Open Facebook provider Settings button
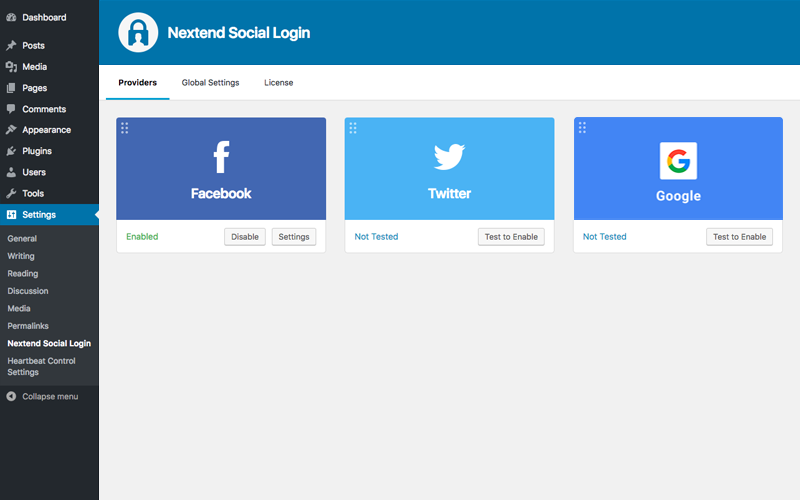The height and width of the screenshot is (500, 800). pos(294,237)
